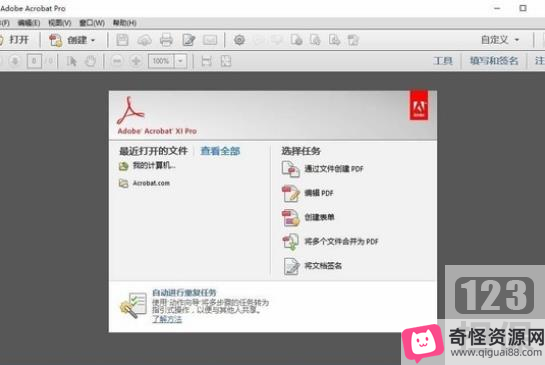Select the arrow selection tool
This screenshot has width=545, height=365.
pyautogui.click(x=72, y=61)
